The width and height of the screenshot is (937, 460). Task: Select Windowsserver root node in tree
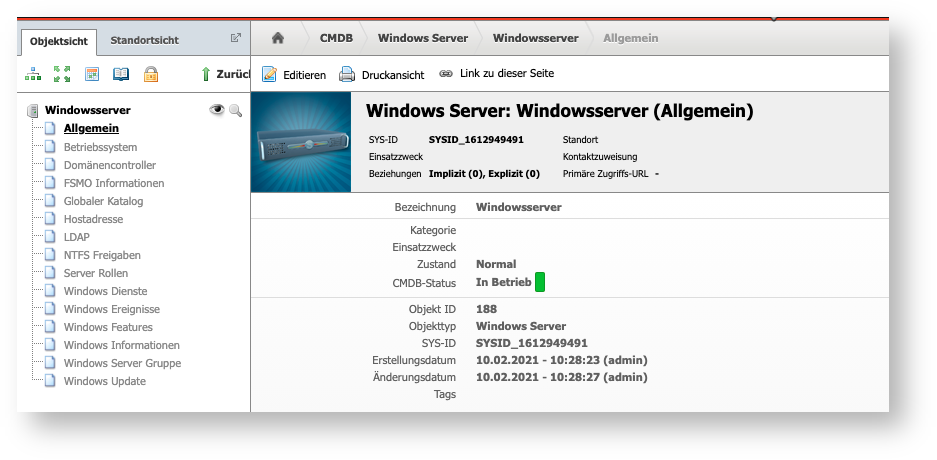[87, 110]
